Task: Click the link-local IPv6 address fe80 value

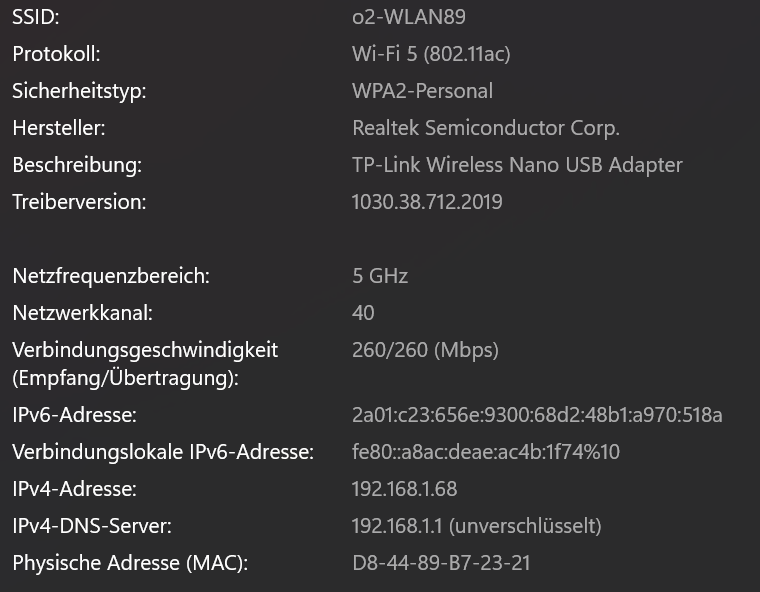Action: [x=486, y=452]
